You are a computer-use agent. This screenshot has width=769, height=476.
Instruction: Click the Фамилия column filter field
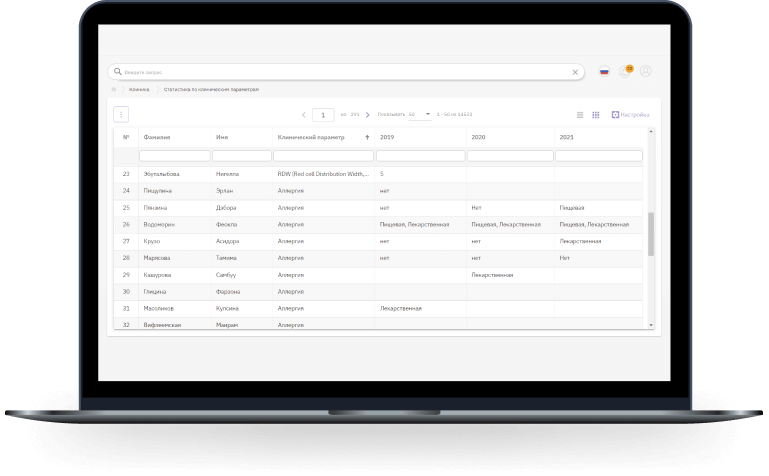[175, 156]
